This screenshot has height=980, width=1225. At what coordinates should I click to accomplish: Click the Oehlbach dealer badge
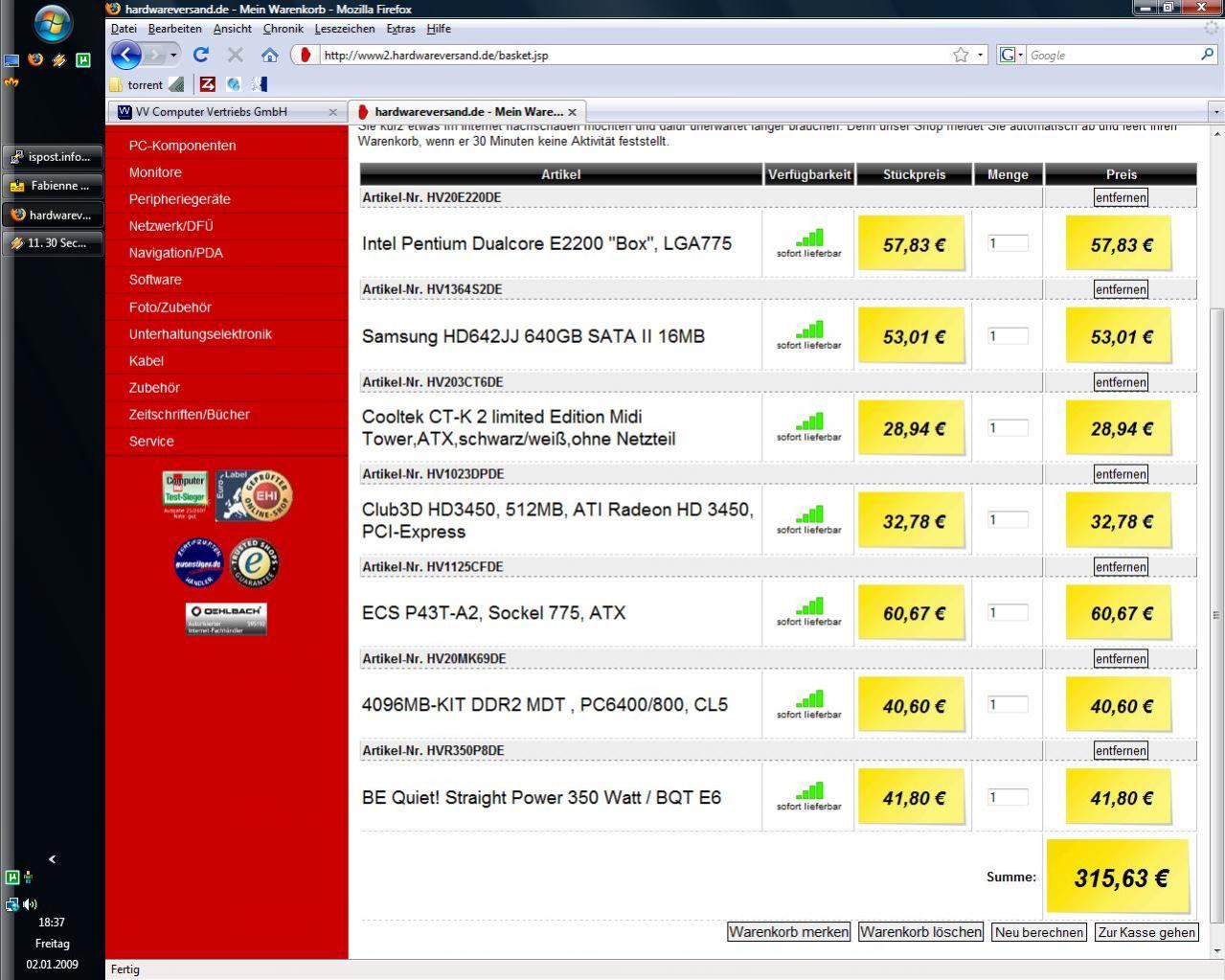226,619
